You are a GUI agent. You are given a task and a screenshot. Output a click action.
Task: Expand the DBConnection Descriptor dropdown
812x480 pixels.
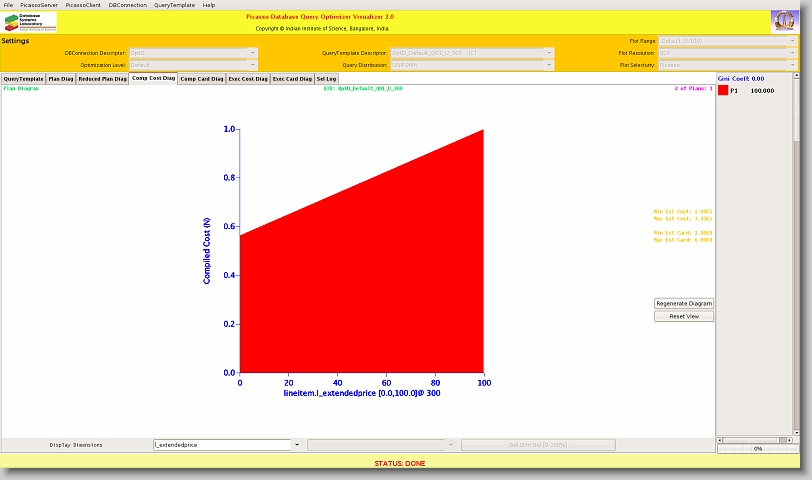click(252, 52)
